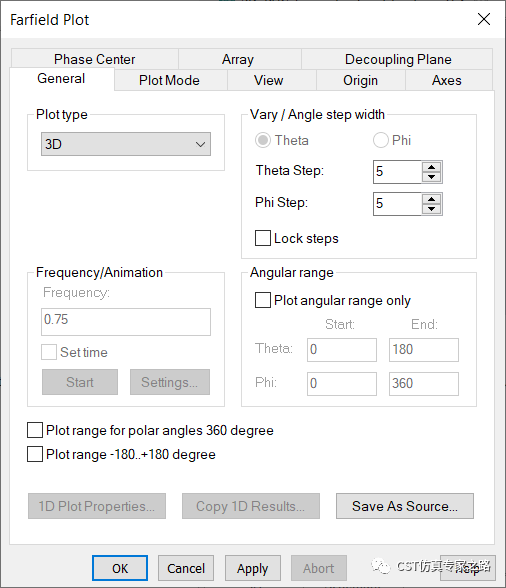Open the Plot type dropdown
506x588 pixels.
[126, 144]
